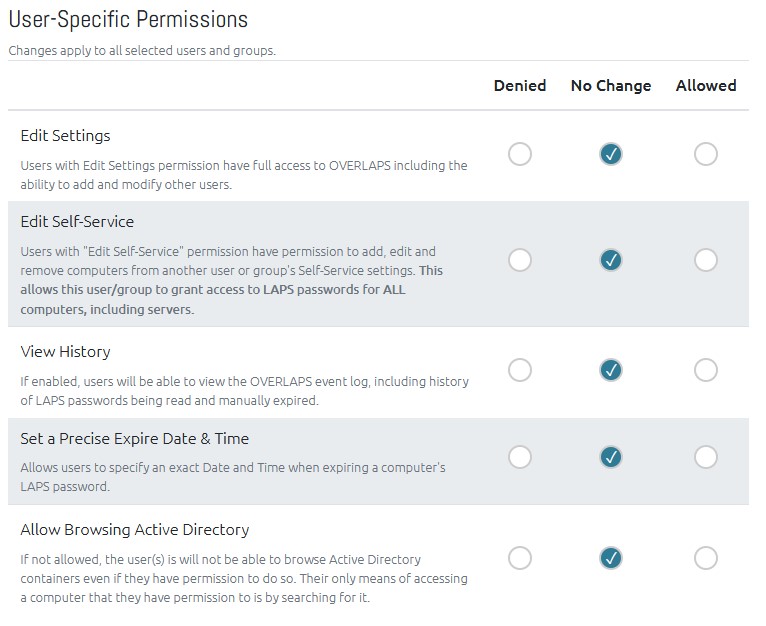The image size is (766, 626).
Task: Set Edit Settings to Denied
Action: (520, 154)
